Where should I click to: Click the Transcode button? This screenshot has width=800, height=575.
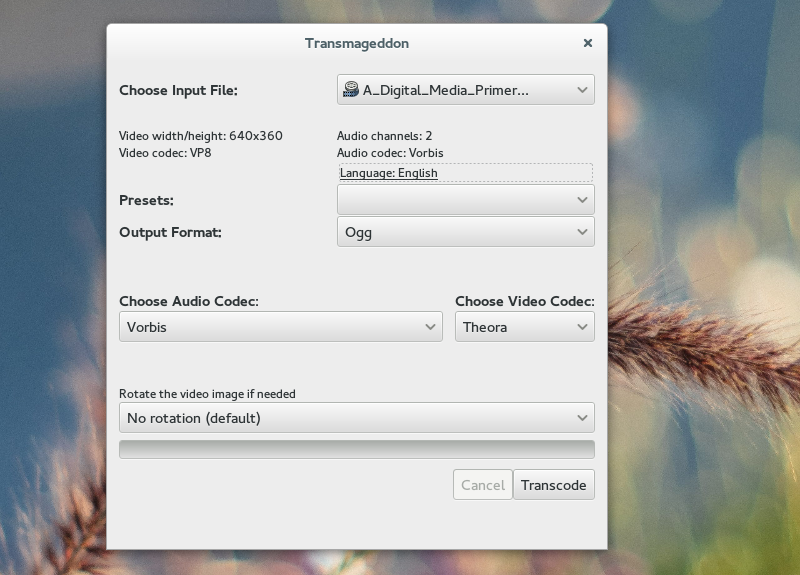(x=554, y=485)
